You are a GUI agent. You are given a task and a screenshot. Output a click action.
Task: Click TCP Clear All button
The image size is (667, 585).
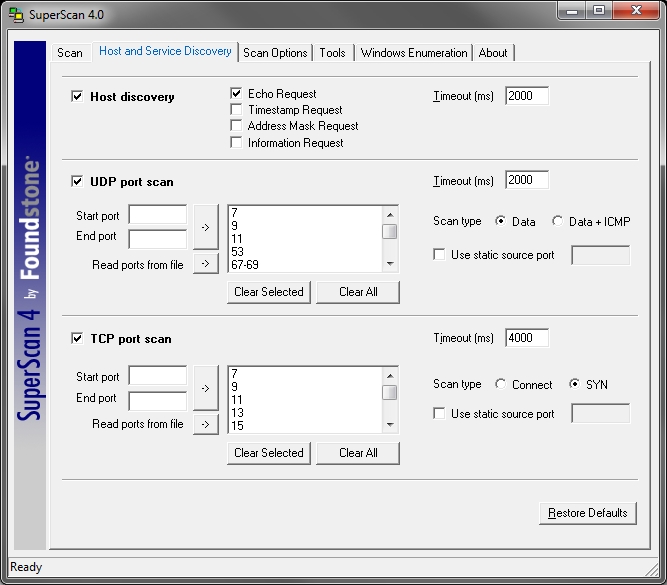click(358, 453)
